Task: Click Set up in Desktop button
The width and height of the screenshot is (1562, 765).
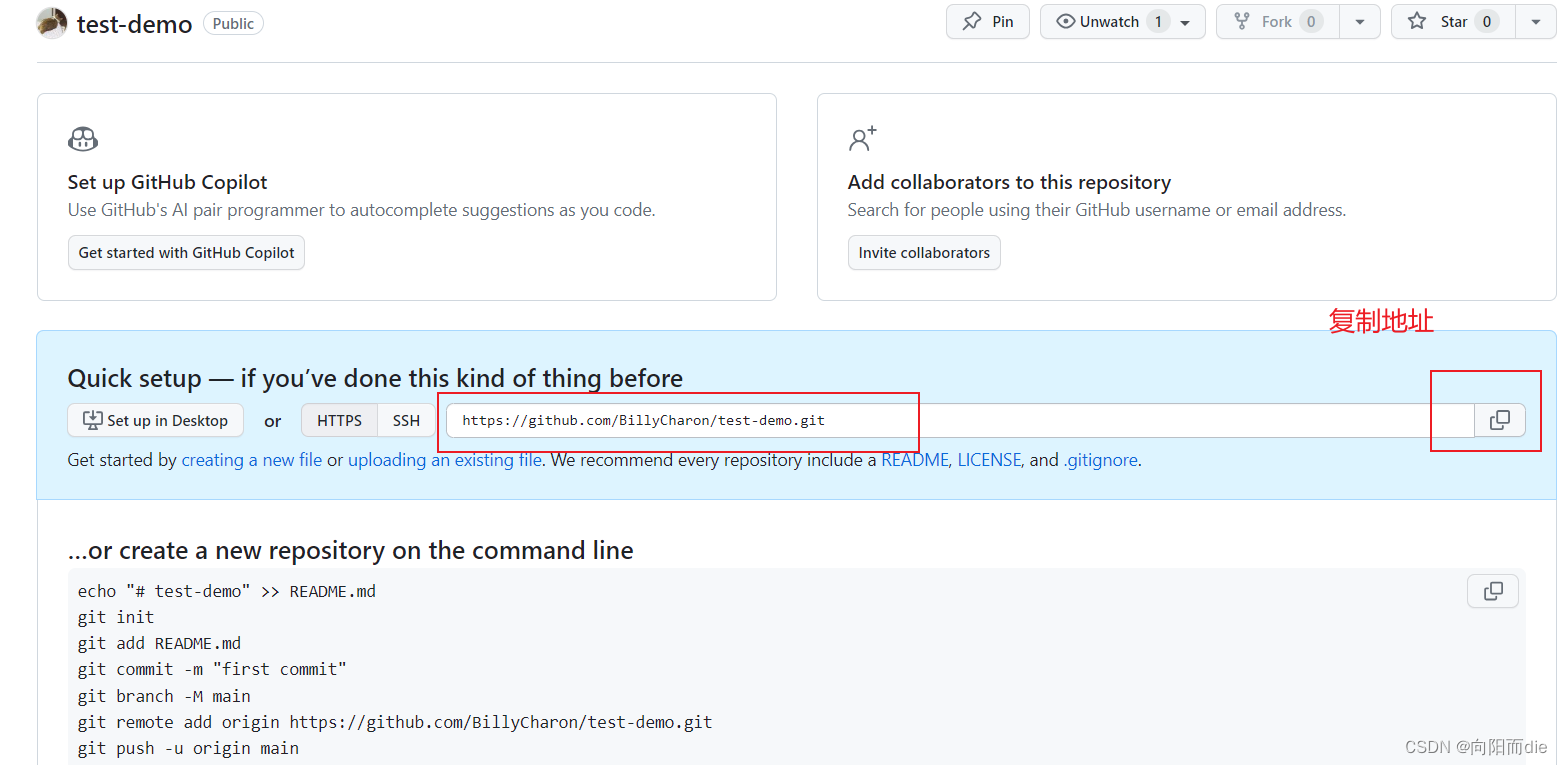Action: click(156, 421)
